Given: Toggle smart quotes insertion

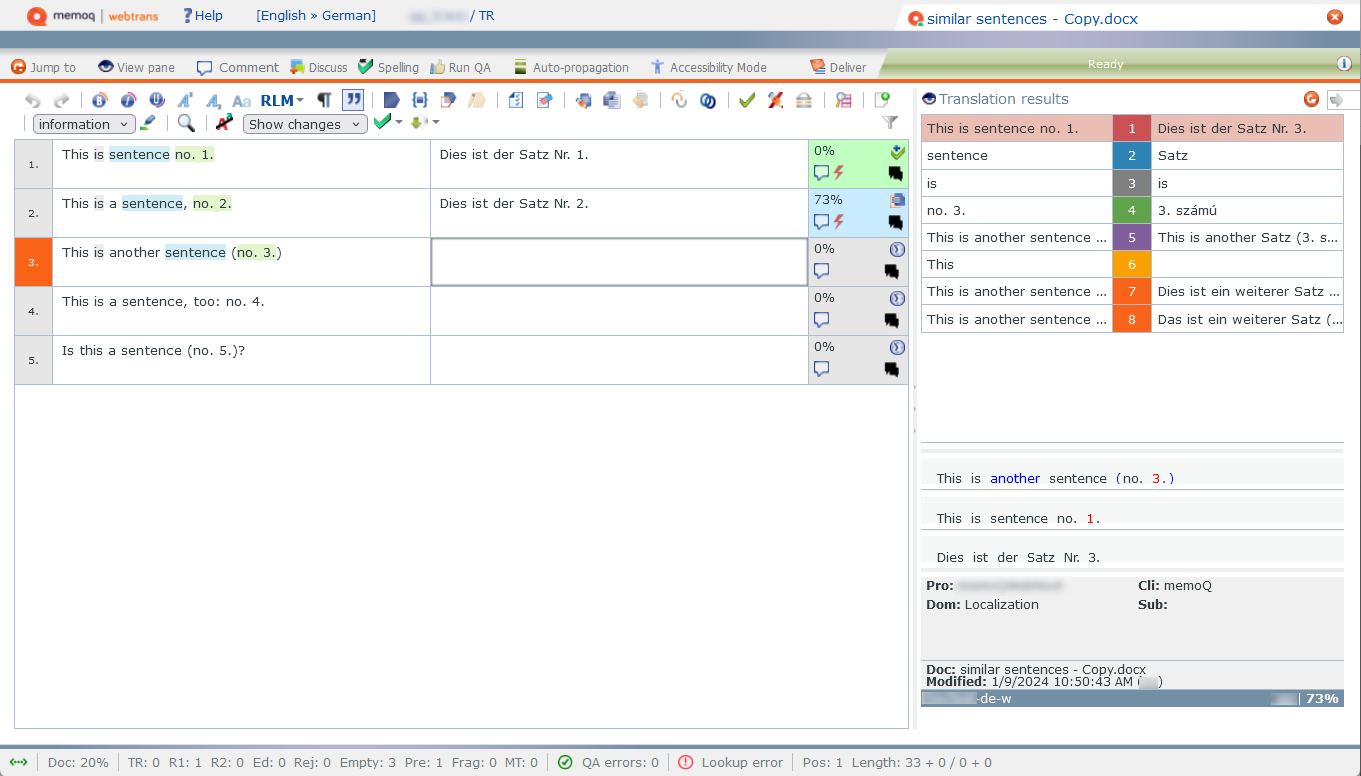Looking at the screenshot, I should click(x=352, y=100).
